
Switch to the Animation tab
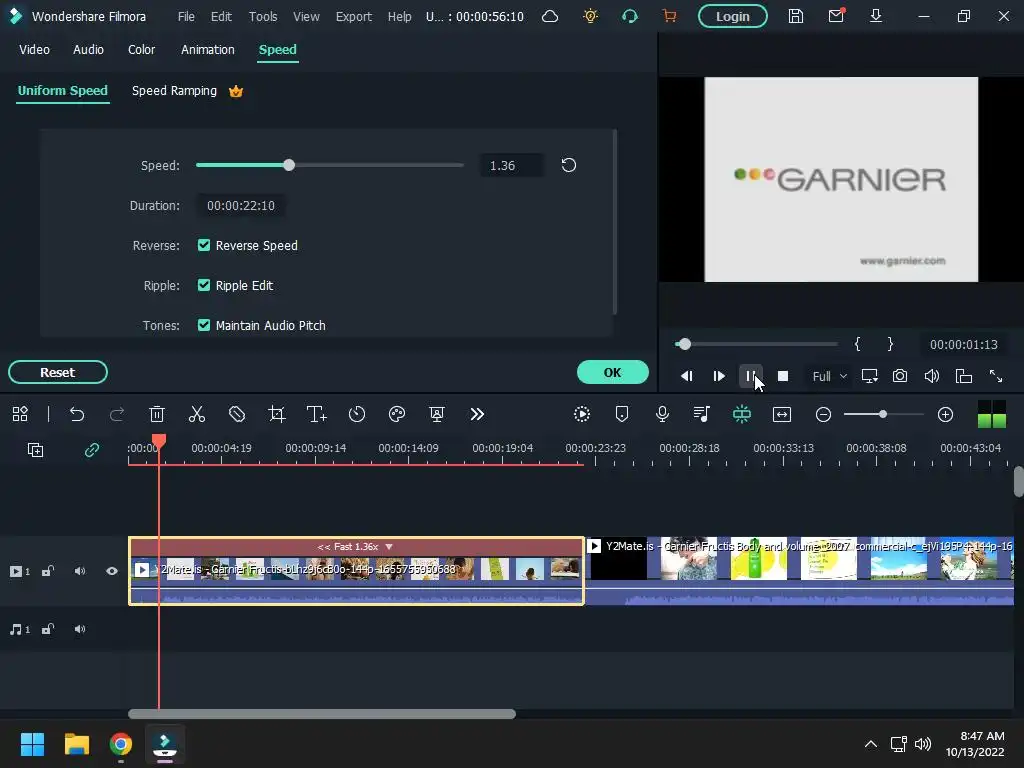(x=208, y=50)
